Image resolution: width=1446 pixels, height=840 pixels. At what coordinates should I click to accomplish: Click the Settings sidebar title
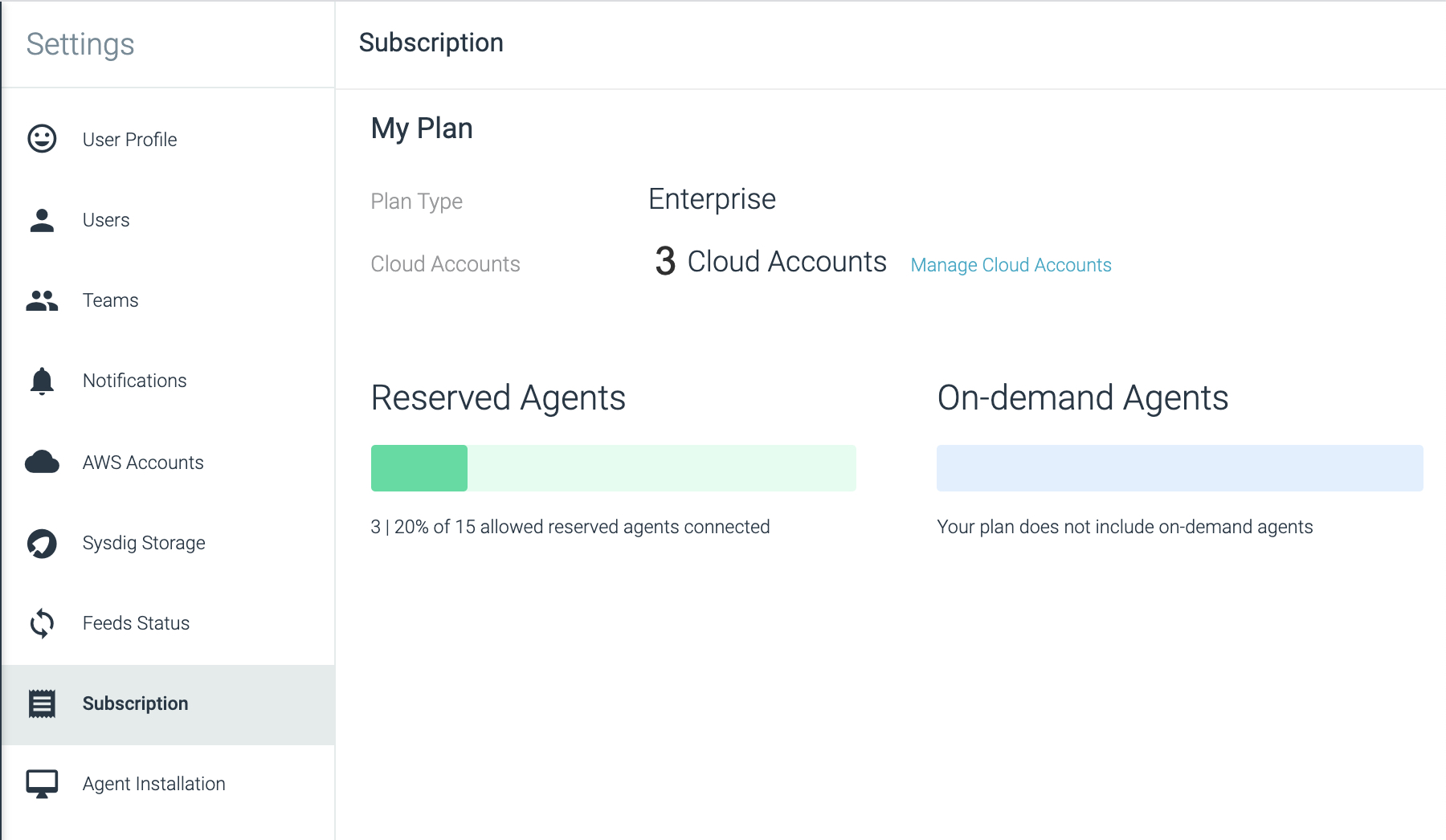pos(80,44)
